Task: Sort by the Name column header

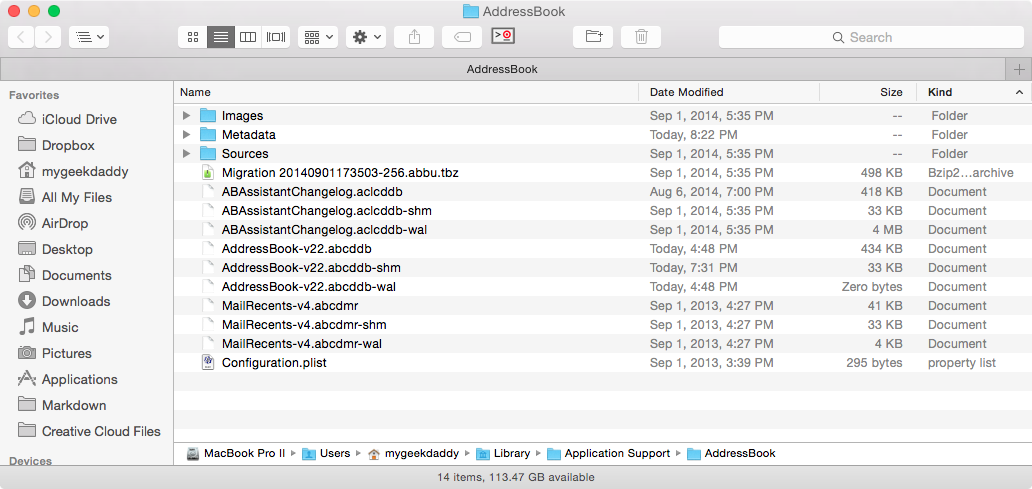Action: [406, 92]
